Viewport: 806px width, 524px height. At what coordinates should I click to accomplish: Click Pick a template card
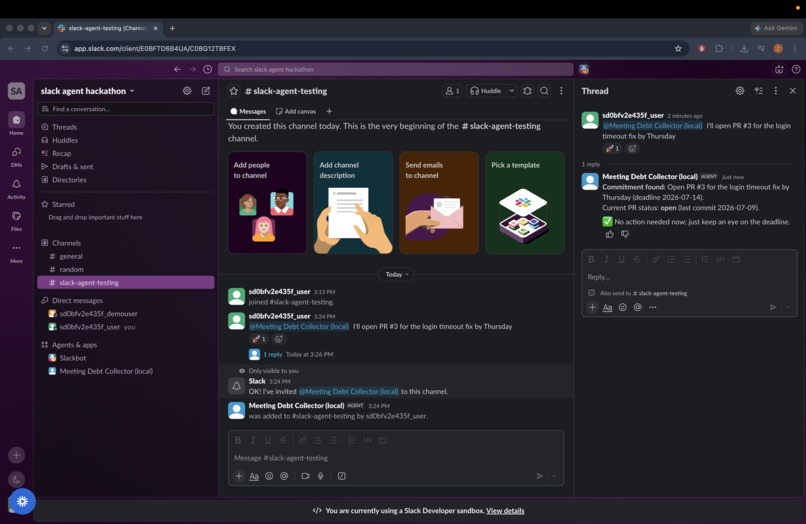(525, 203)
